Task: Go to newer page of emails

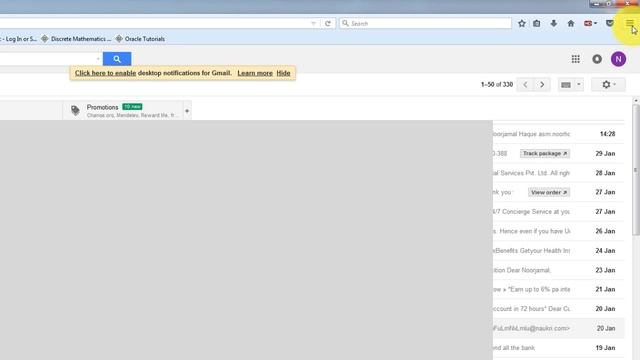Action: click(525, 84)
